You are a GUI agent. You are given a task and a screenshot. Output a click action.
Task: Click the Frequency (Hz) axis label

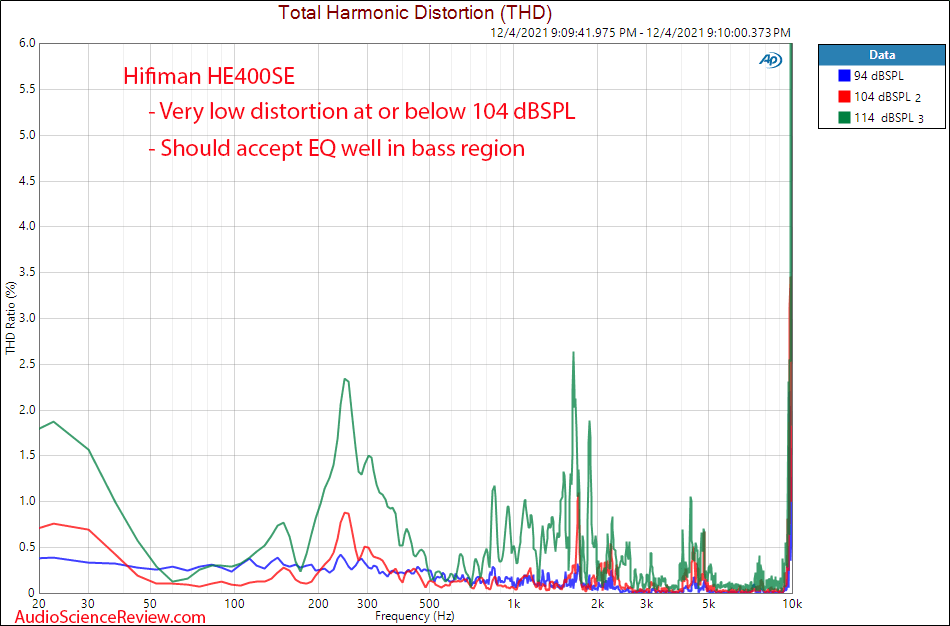[414, 616]
